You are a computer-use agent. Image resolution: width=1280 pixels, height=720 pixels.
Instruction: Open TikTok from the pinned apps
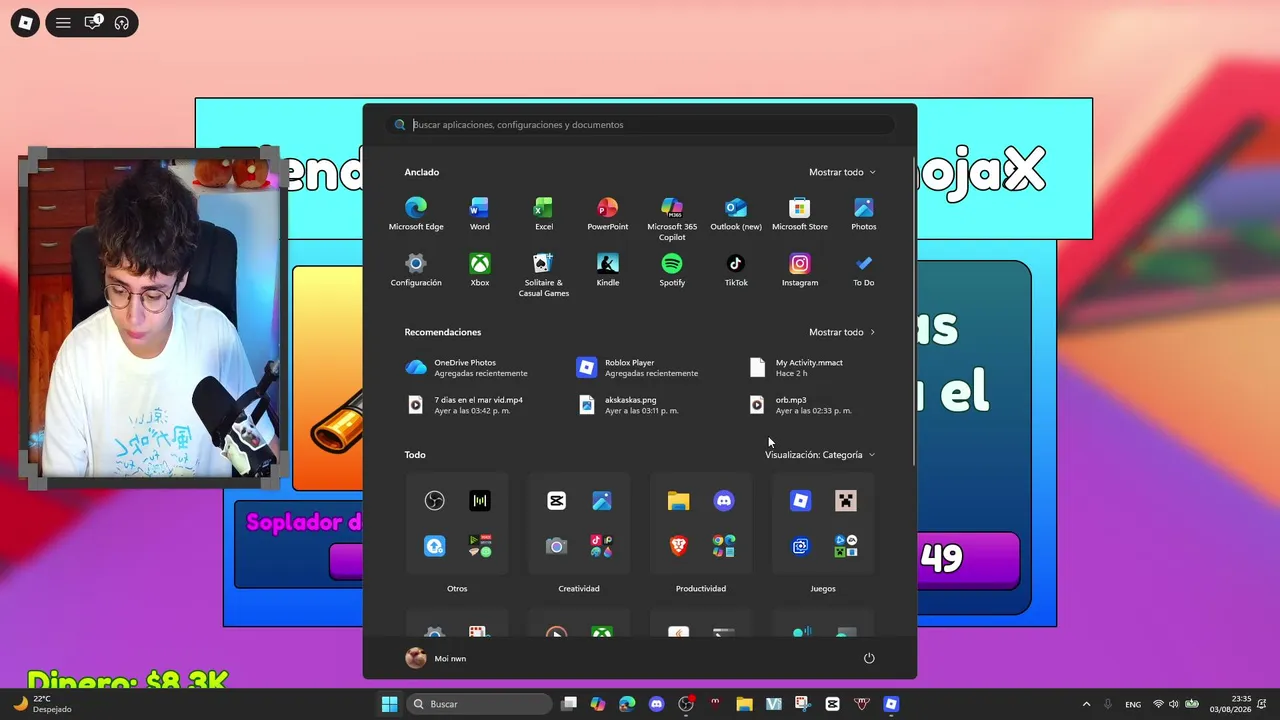(x=736, y=270)
